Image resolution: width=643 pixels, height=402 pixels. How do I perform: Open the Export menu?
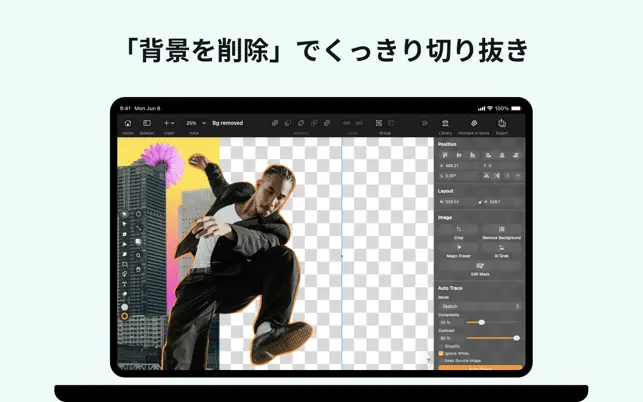tap(502, 123)
